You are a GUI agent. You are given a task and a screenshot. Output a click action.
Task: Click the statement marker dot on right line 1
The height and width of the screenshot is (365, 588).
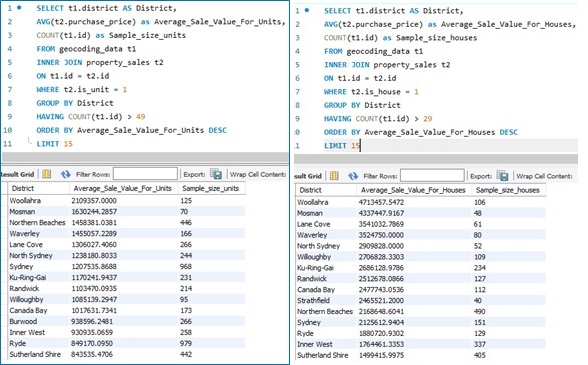coord(307,10)
